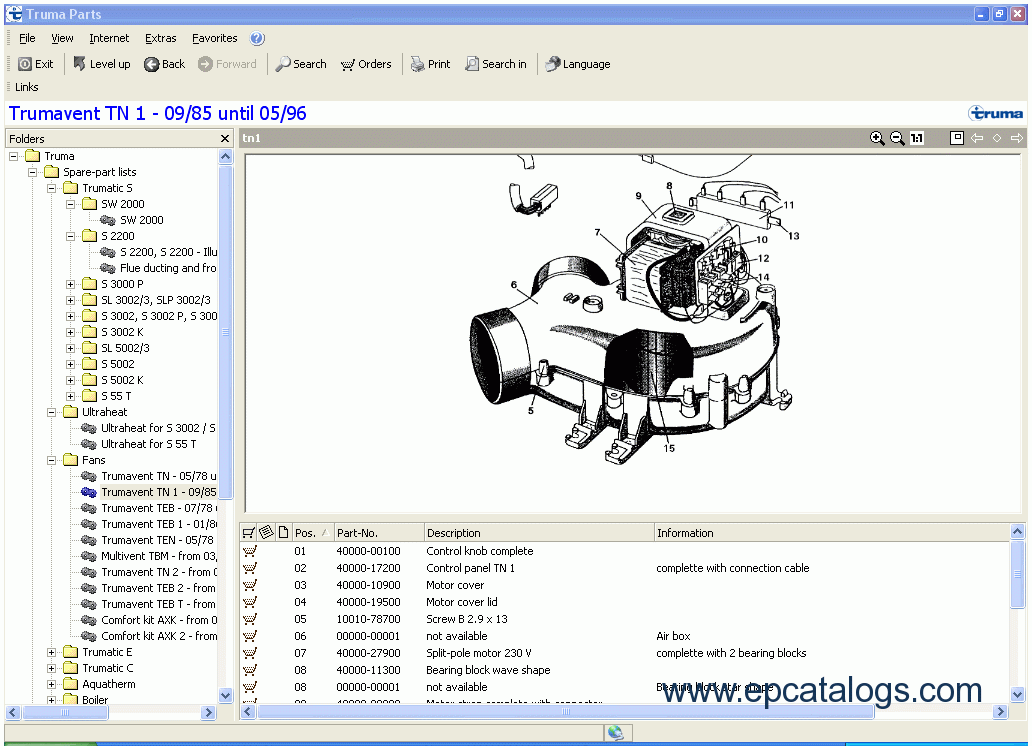Zoom in on the tn1 diagram

pyautogui.click(x=877, y=138)
